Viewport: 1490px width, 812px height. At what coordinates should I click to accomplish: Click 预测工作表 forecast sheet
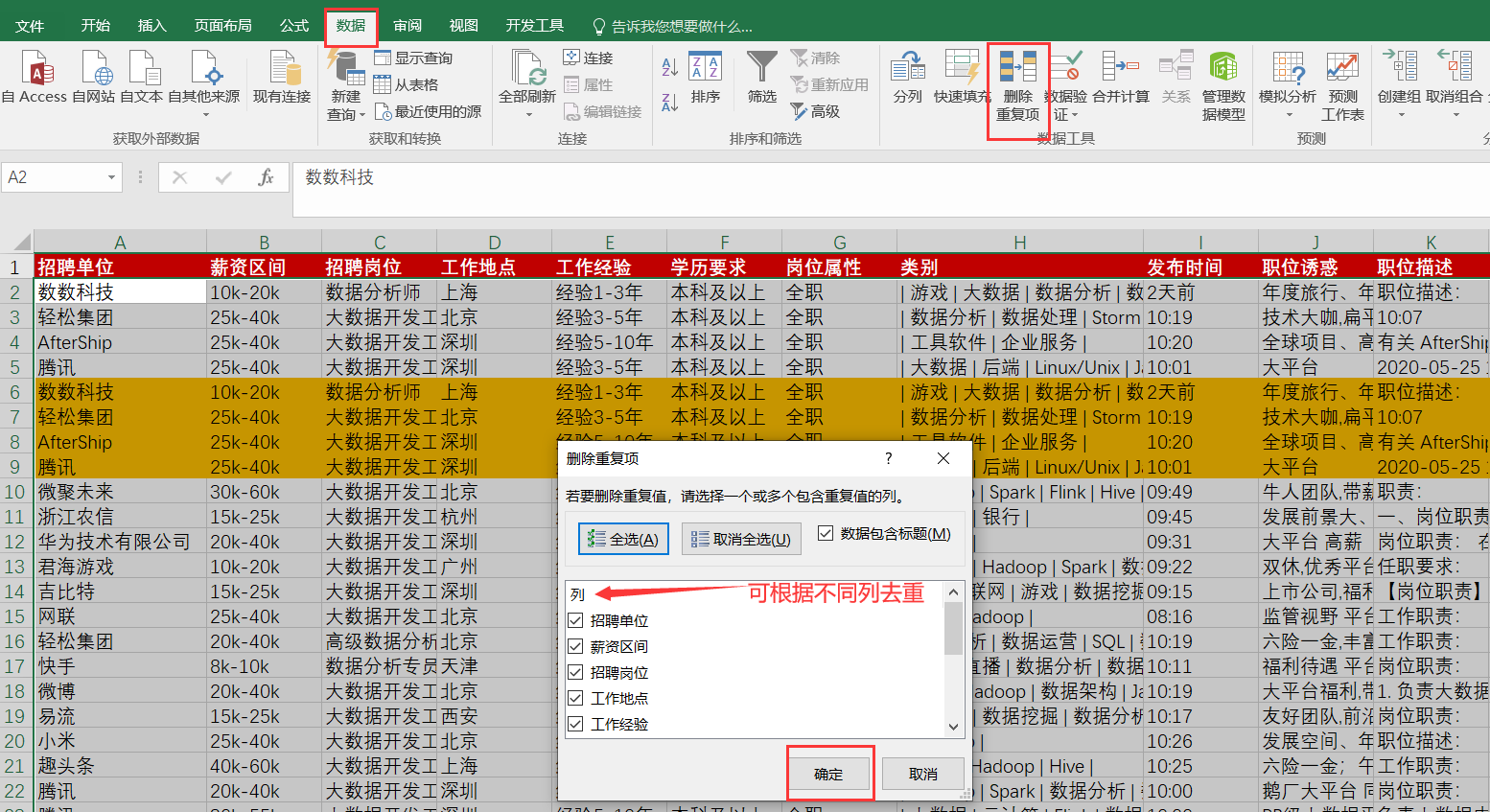click(x=1342, y=85)
